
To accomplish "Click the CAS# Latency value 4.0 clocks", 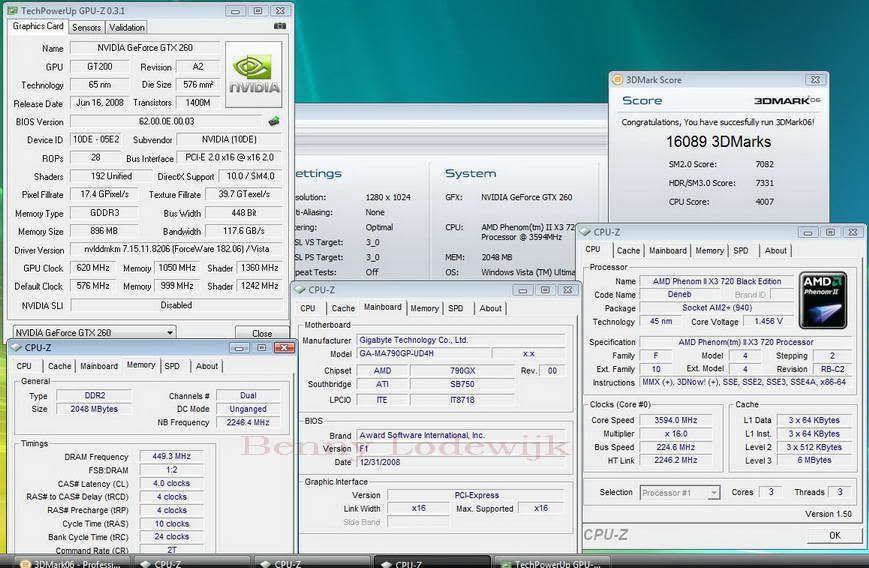I will coord(171,483).
